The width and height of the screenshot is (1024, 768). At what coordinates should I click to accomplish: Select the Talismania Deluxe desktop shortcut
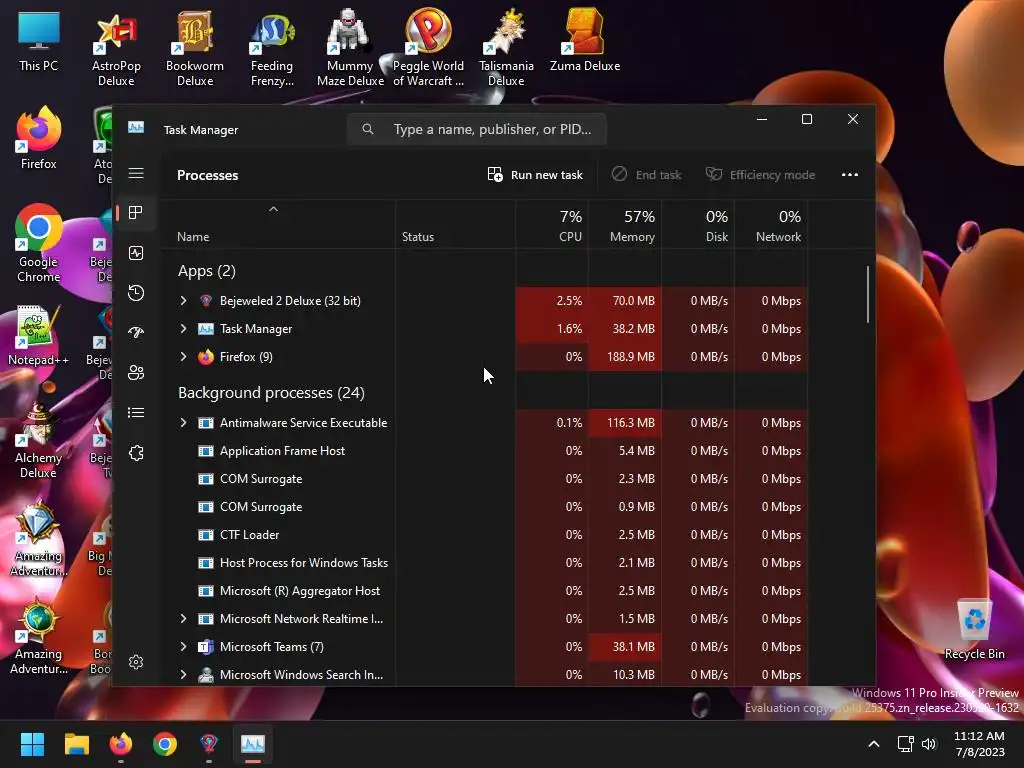tap(506, 49)
